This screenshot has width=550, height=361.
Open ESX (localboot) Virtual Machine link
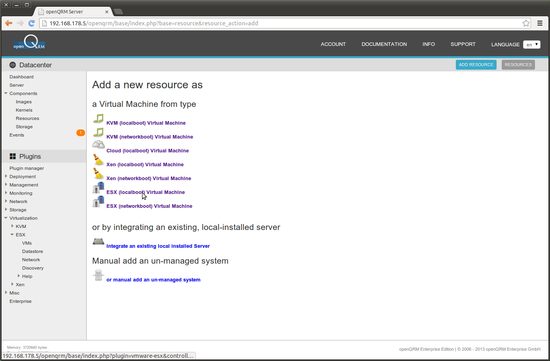(146, 192)
